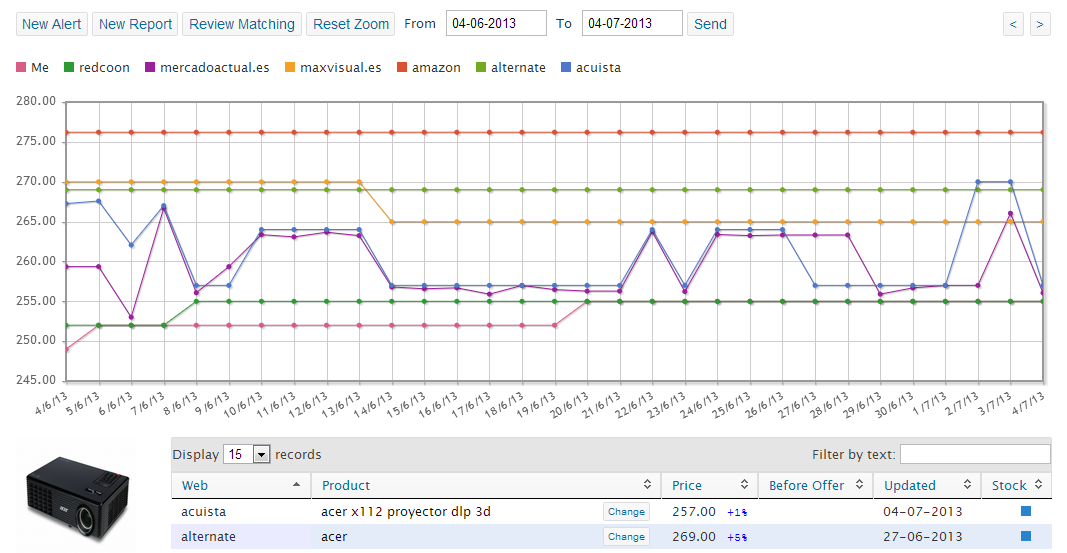Open the New Report button
1067x553 pixels.
[x=135, y=24]
